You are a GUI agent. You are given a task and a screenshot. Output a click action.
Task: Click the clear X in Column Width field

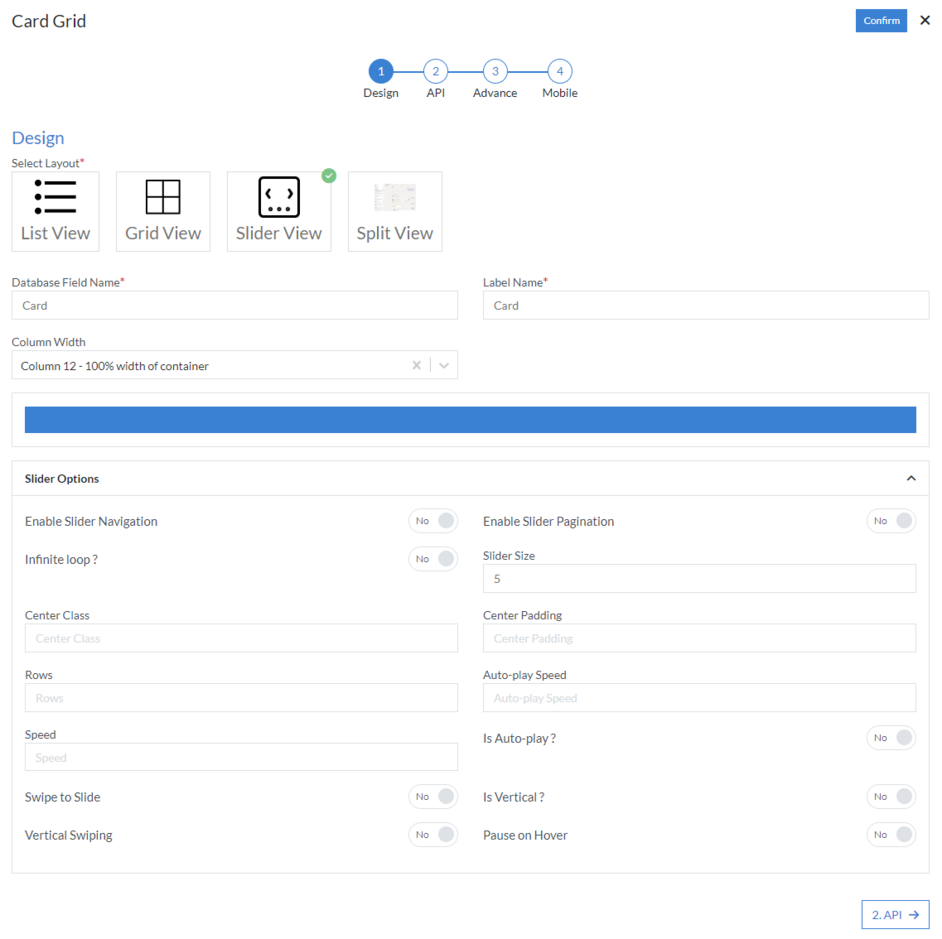pyautogui.click(x=416, y=364)
